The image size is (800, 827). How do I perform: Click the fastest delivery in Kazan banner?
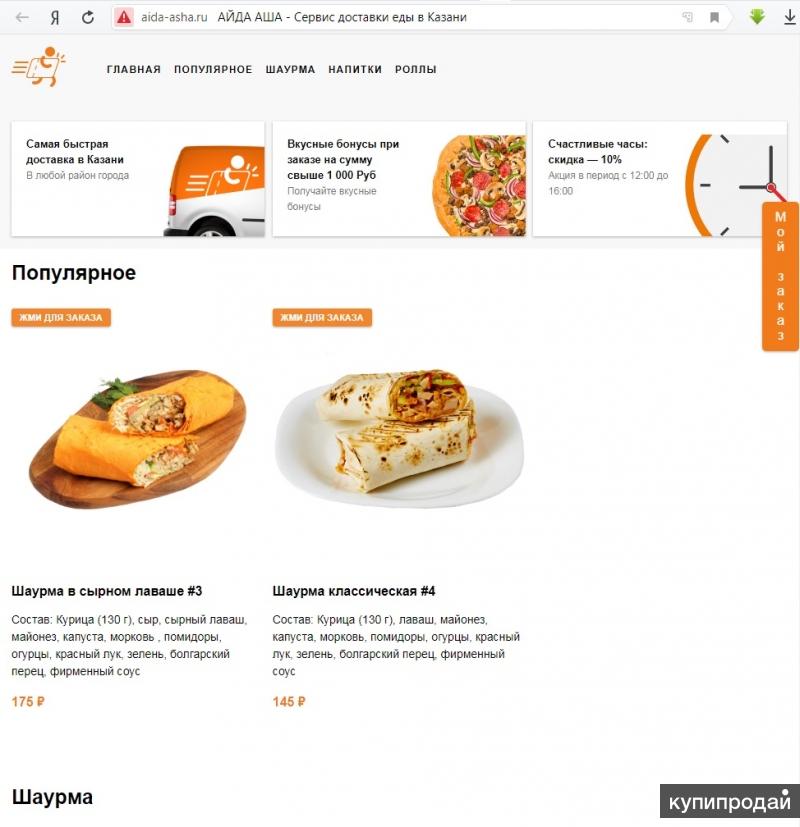[138, 179]
